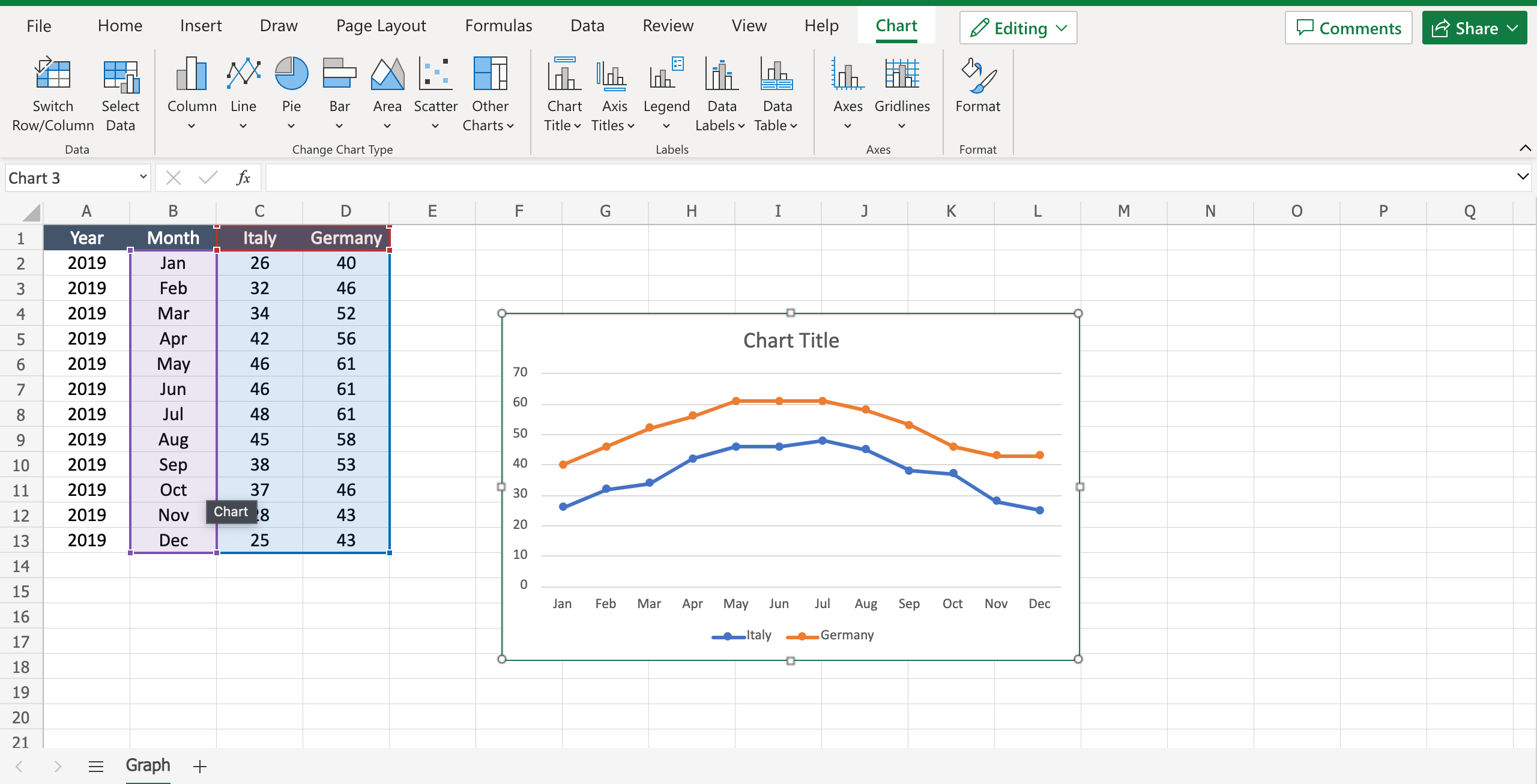Open the Formulas ribbon tab
This screenshot has width=1537, height=784.
point(498,26)
